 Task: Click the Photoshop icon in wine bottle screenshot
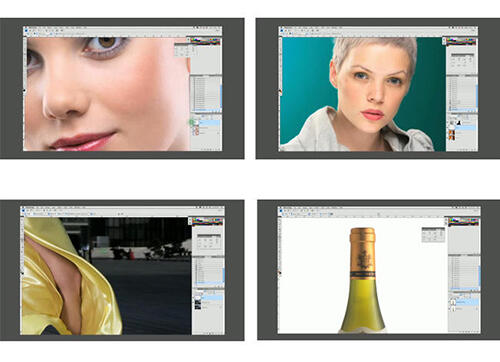pyautogui.click(x=281, y=210)
